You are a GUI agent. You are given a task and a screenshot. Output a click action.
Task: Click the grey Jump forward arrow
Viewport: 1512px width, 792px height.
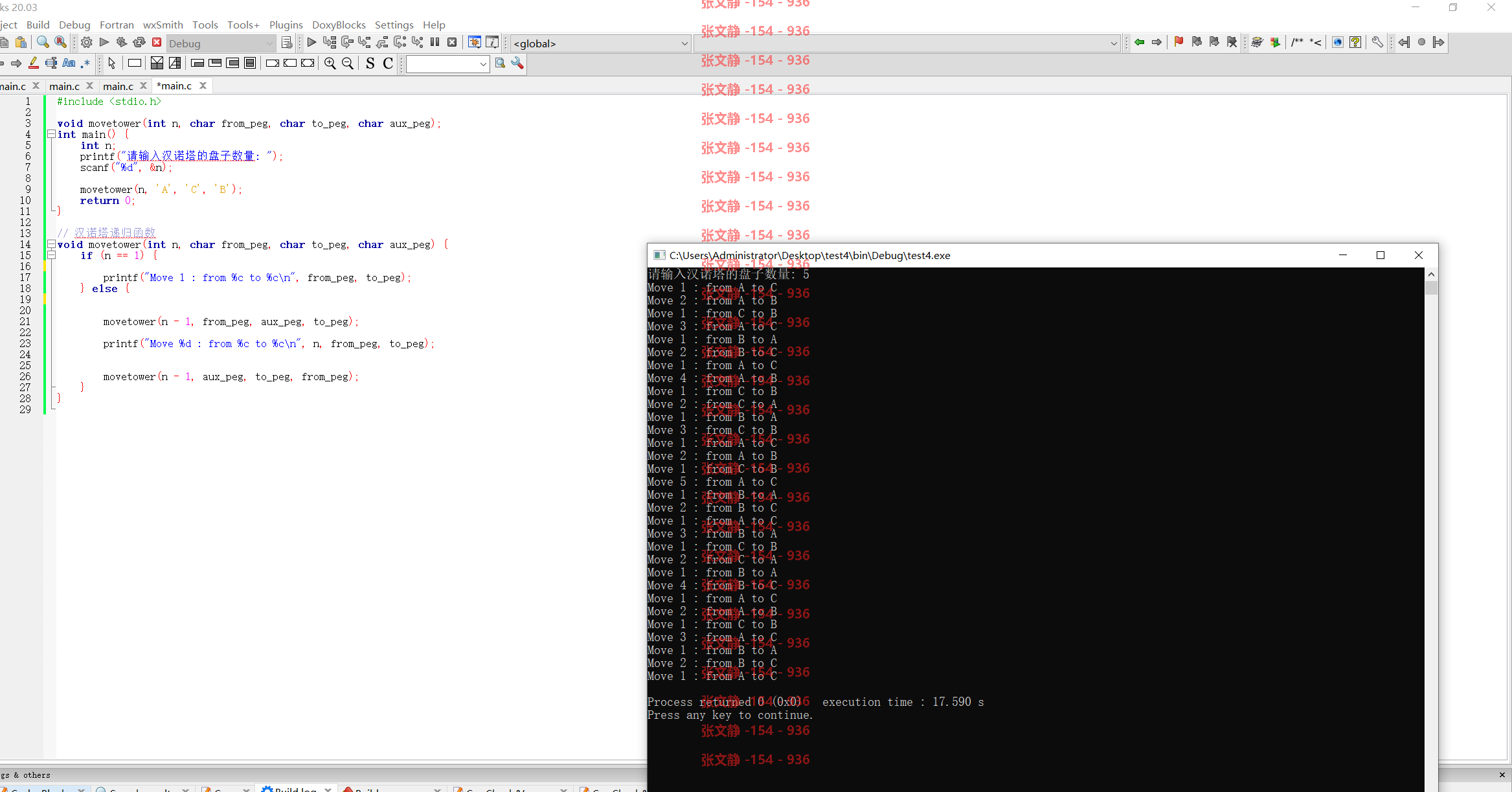pyautogui.click(x=1157, y=43)
